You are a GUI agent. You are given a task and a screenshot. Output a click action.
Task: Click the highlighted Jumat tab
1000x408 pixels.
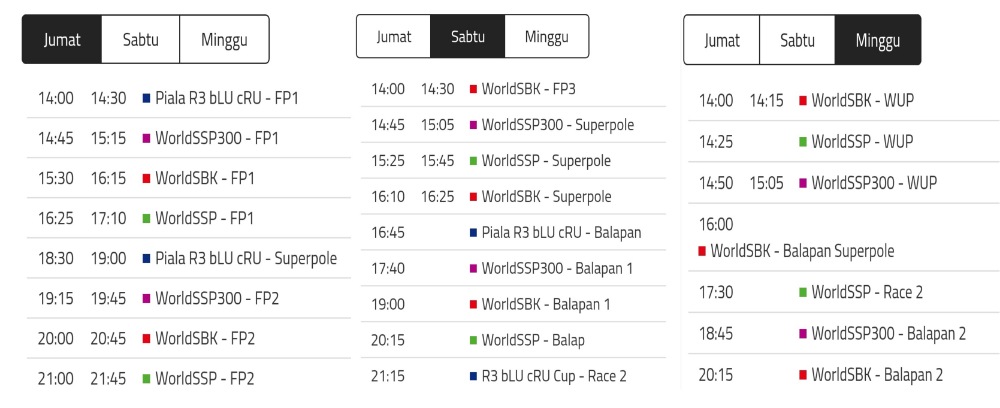point(62,40)
